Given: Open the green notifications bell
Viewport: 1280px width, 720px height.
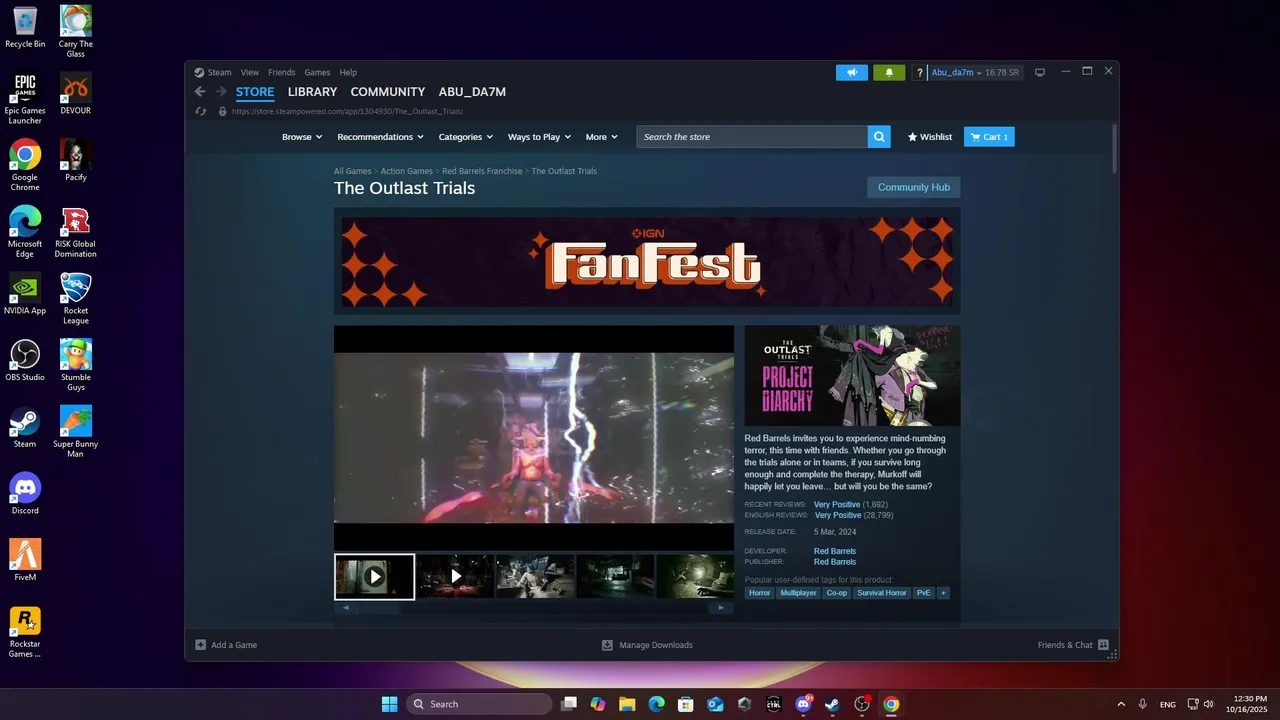Looking at the screenshot, I should [x=889, y=72].
